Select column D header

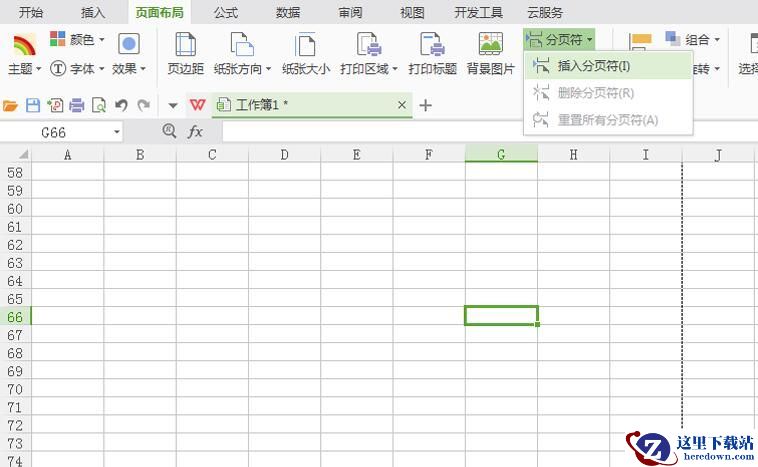pos(284,155)
